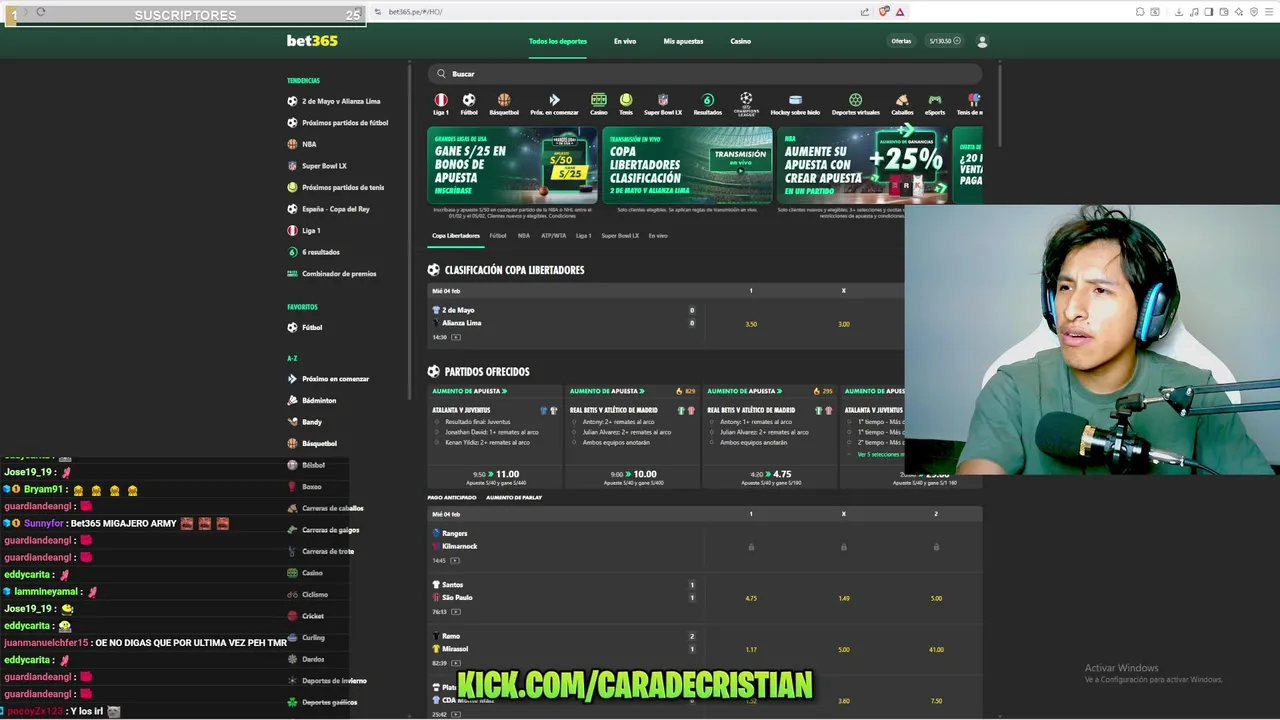The width and height of the screenshot is (1280, 720).
Task: Open NBA in the Tendencias sidebar
Action: tap(309, 144)
